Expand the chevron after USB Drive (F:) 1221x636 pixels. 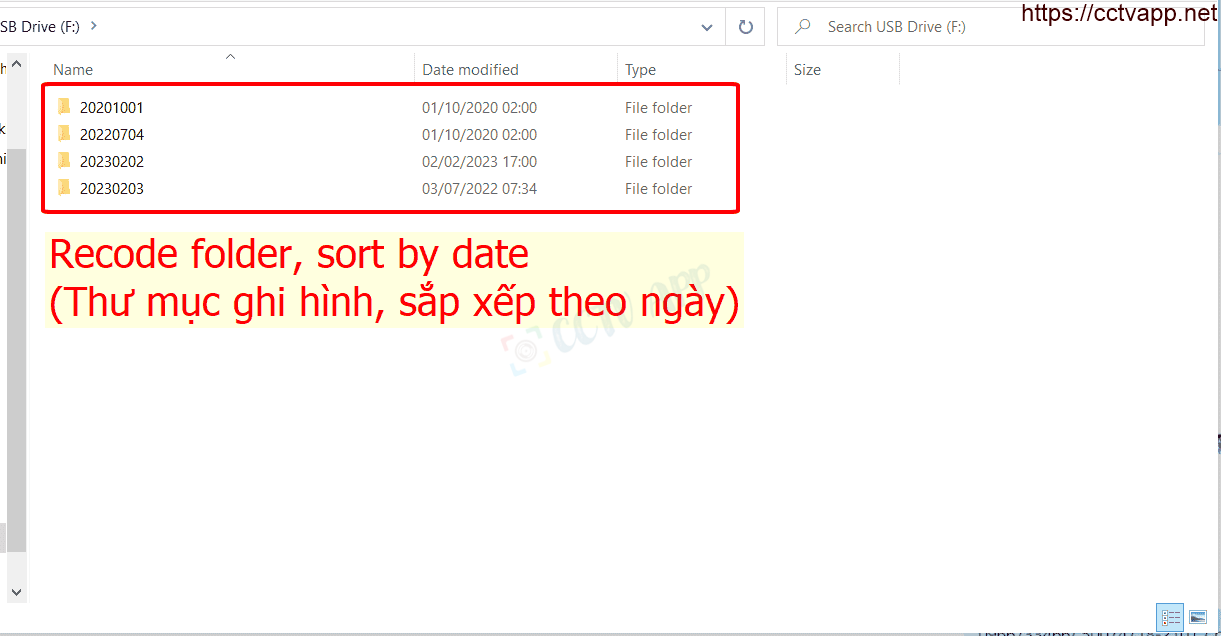pyautogui.click(x=94, y=27)
